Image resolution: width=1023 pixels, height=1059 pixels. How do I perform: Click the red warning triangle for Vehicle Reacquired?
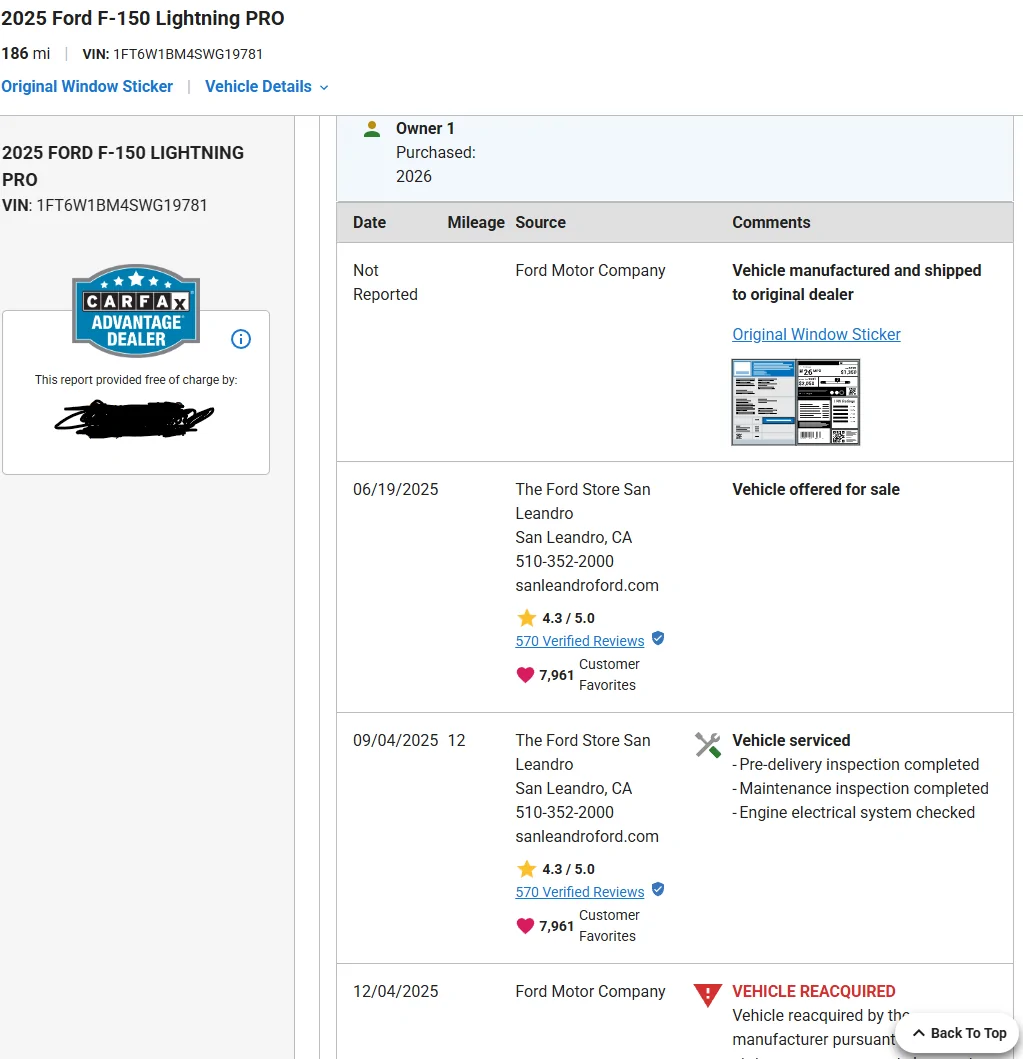pyautogui.click(x=708, y=996)
